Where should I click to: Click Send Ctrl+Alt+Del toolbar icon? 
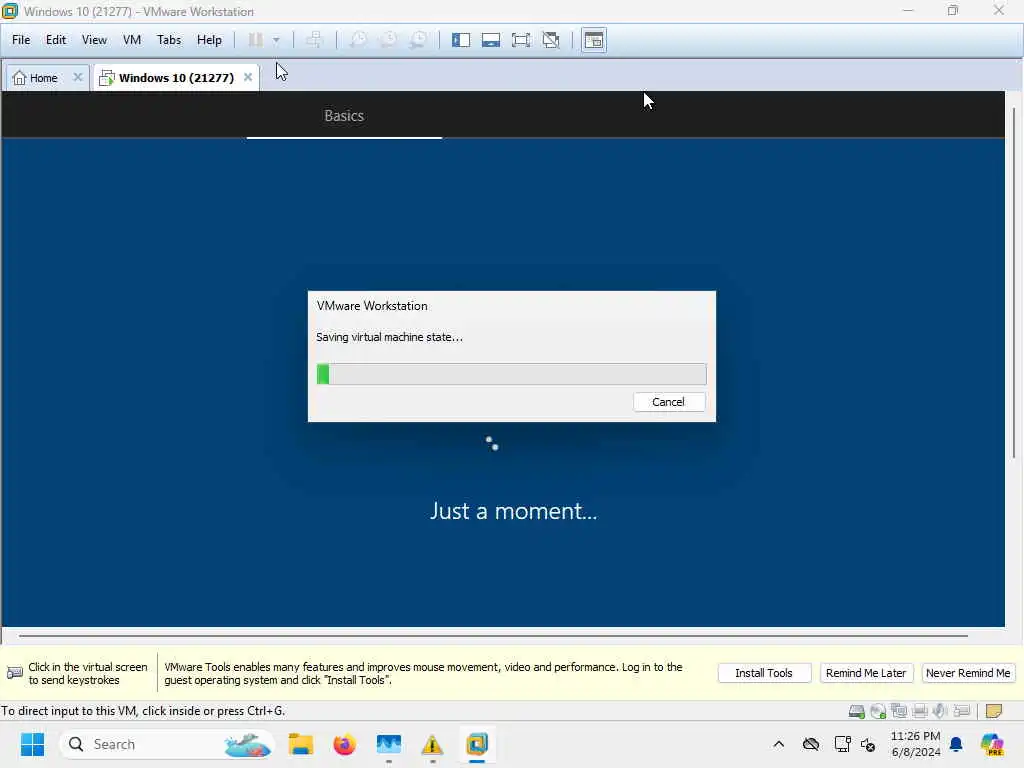(314, 40)
